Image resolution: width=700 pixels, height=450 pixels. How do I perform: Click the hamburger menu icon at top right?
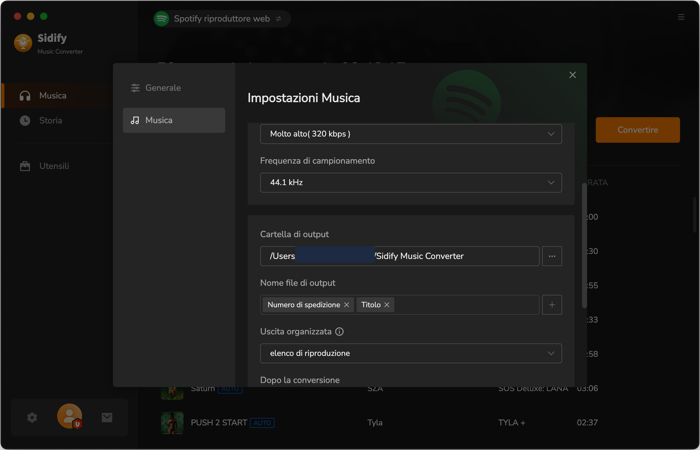pos(681,17)
